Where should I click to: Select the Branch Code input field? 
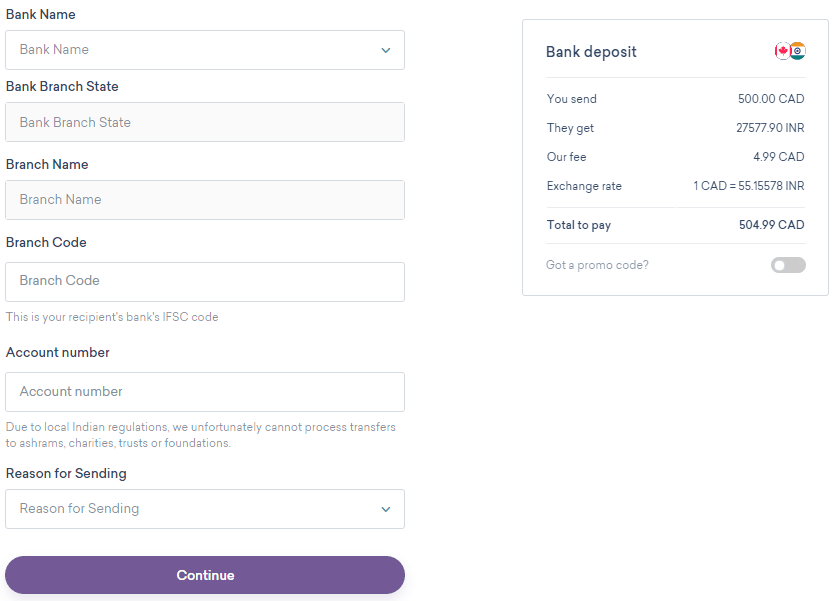tap(205, 282)
